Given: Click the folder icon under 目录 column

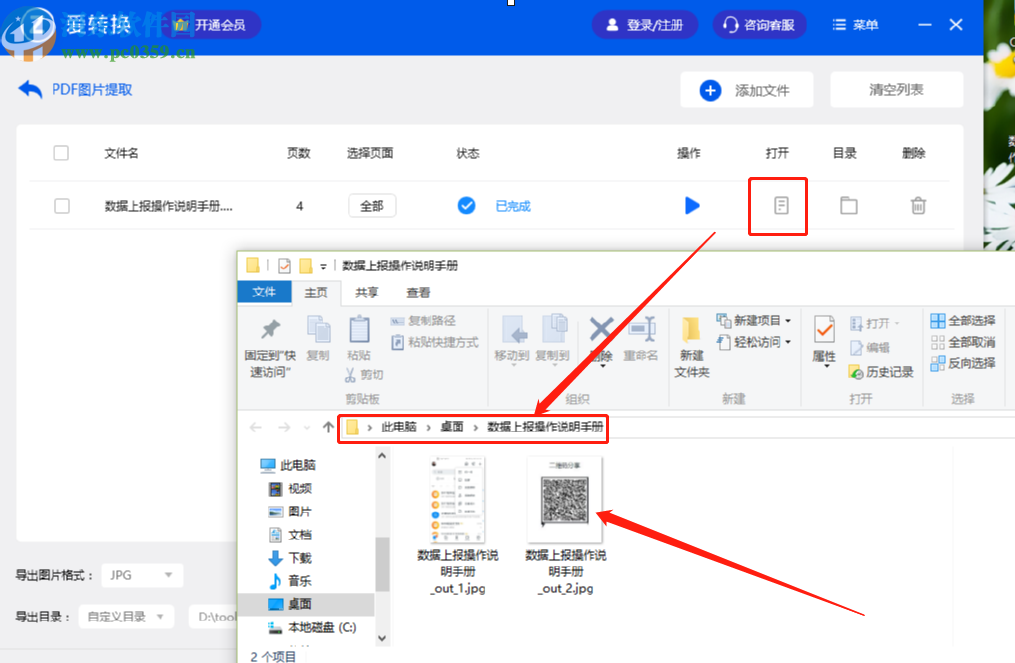Looking at the screenshot, I should 849,206.
